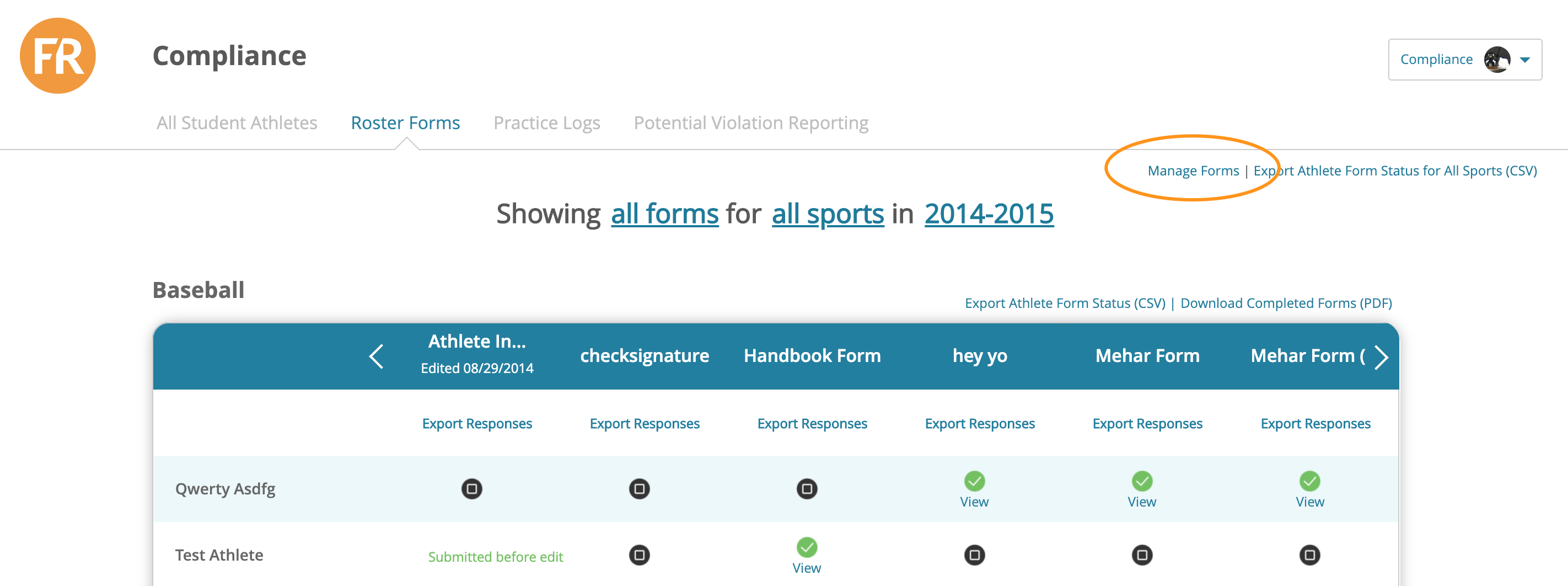Click the orange FR logo
1568x586 pixels.
[x=58, y=56]
